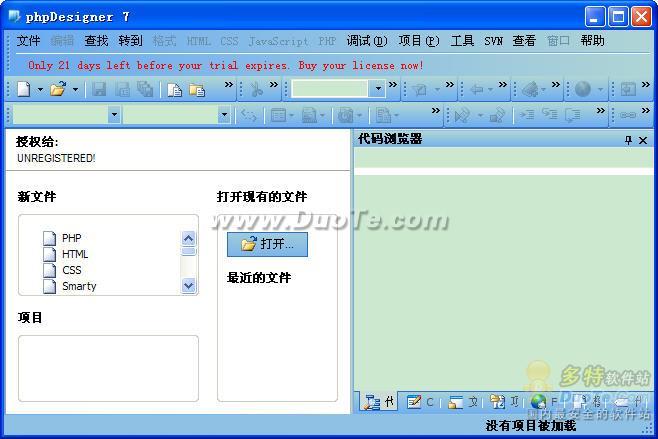Screen dimensions: 658x439
Task: Open the 帮助 menu
Action: pos(592,41)
